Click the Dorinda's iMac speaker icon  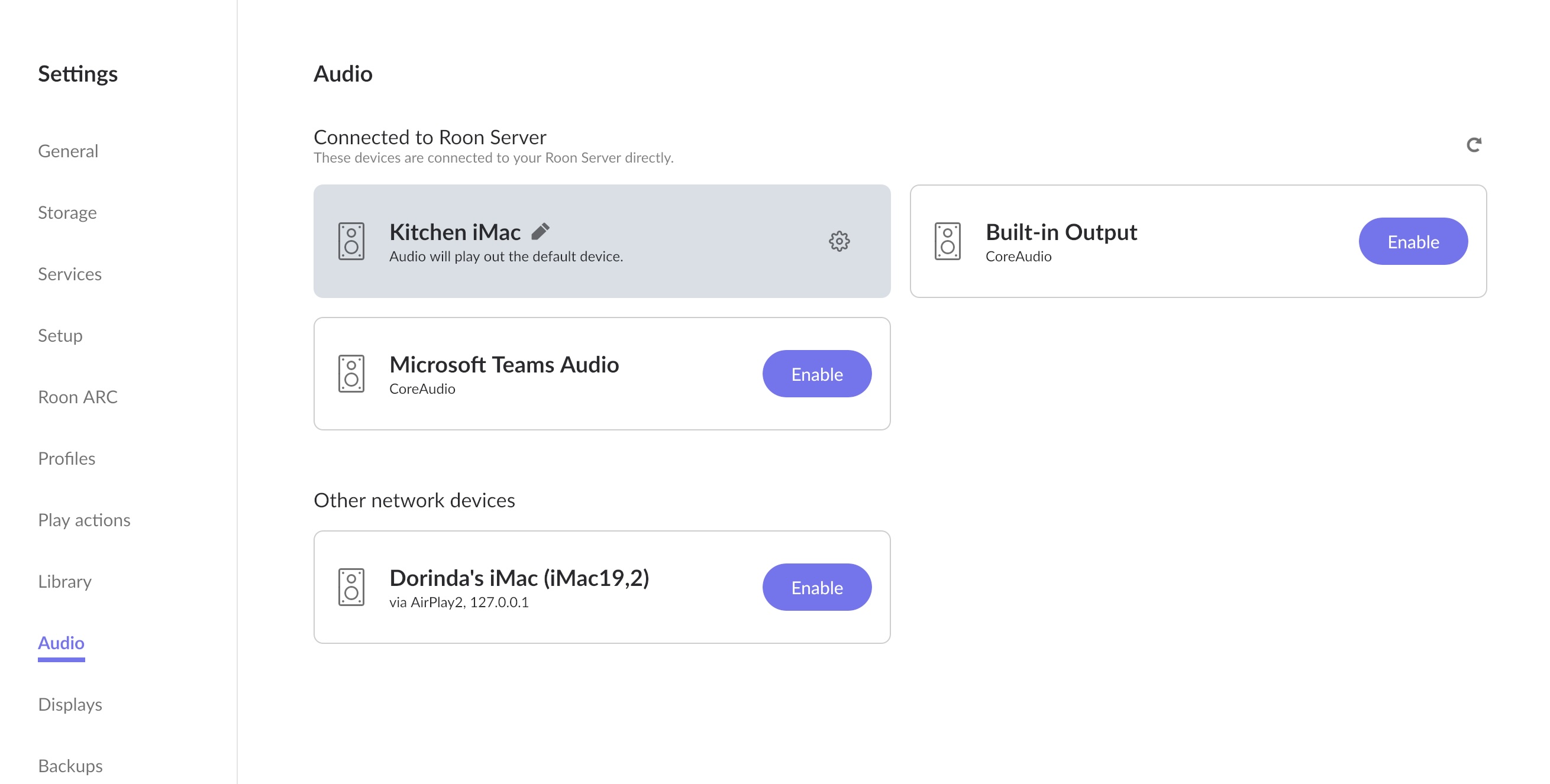point(351,587)
